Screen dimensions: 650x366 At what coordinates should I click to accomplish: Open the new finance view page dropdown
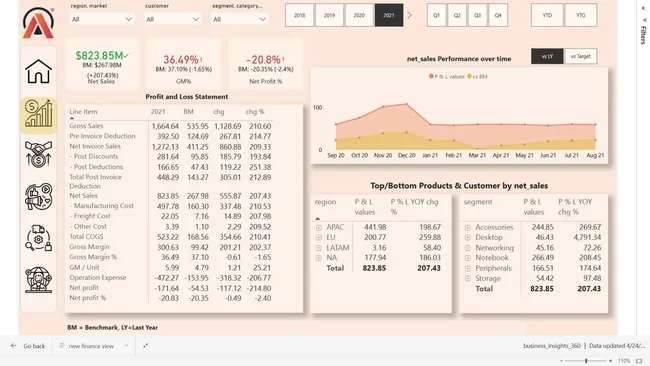coord(126,346)
